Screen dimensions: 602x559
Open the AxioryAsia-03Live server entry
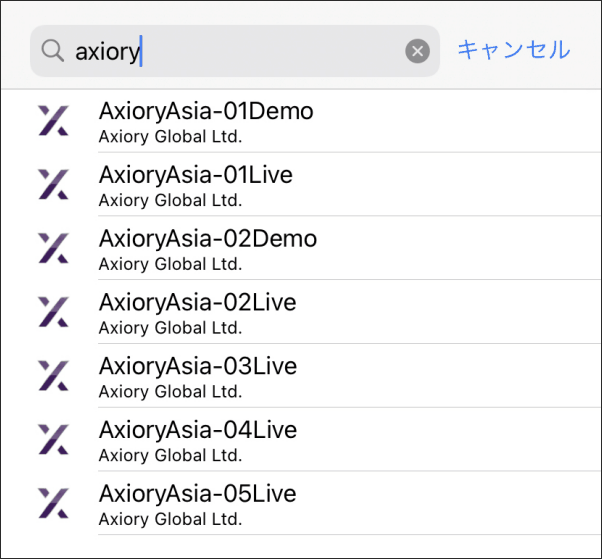click(x=198, y=367)
